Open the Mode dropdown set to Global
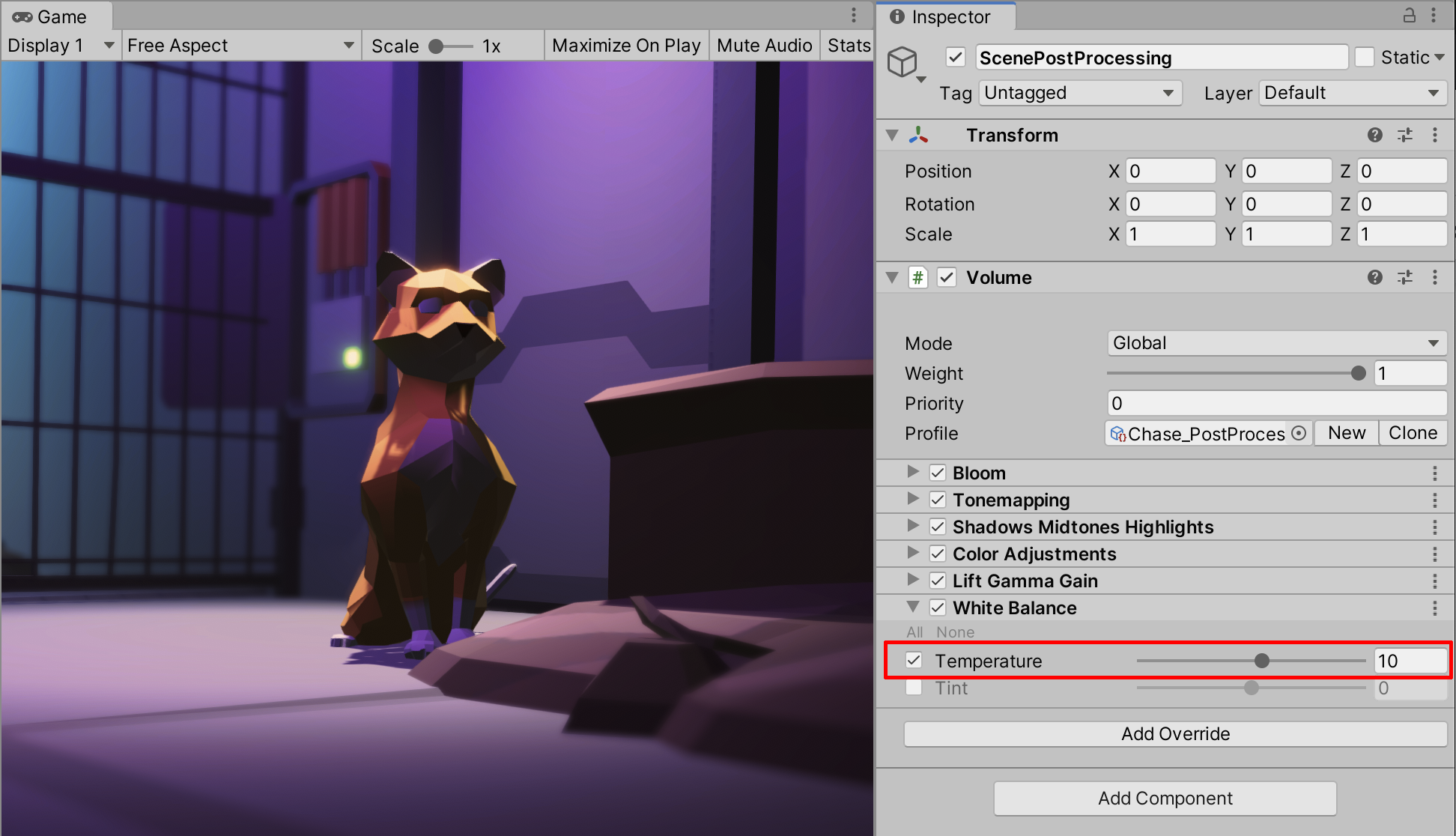Screen dimensions: 1456x836 click(x=1276, y=343)
